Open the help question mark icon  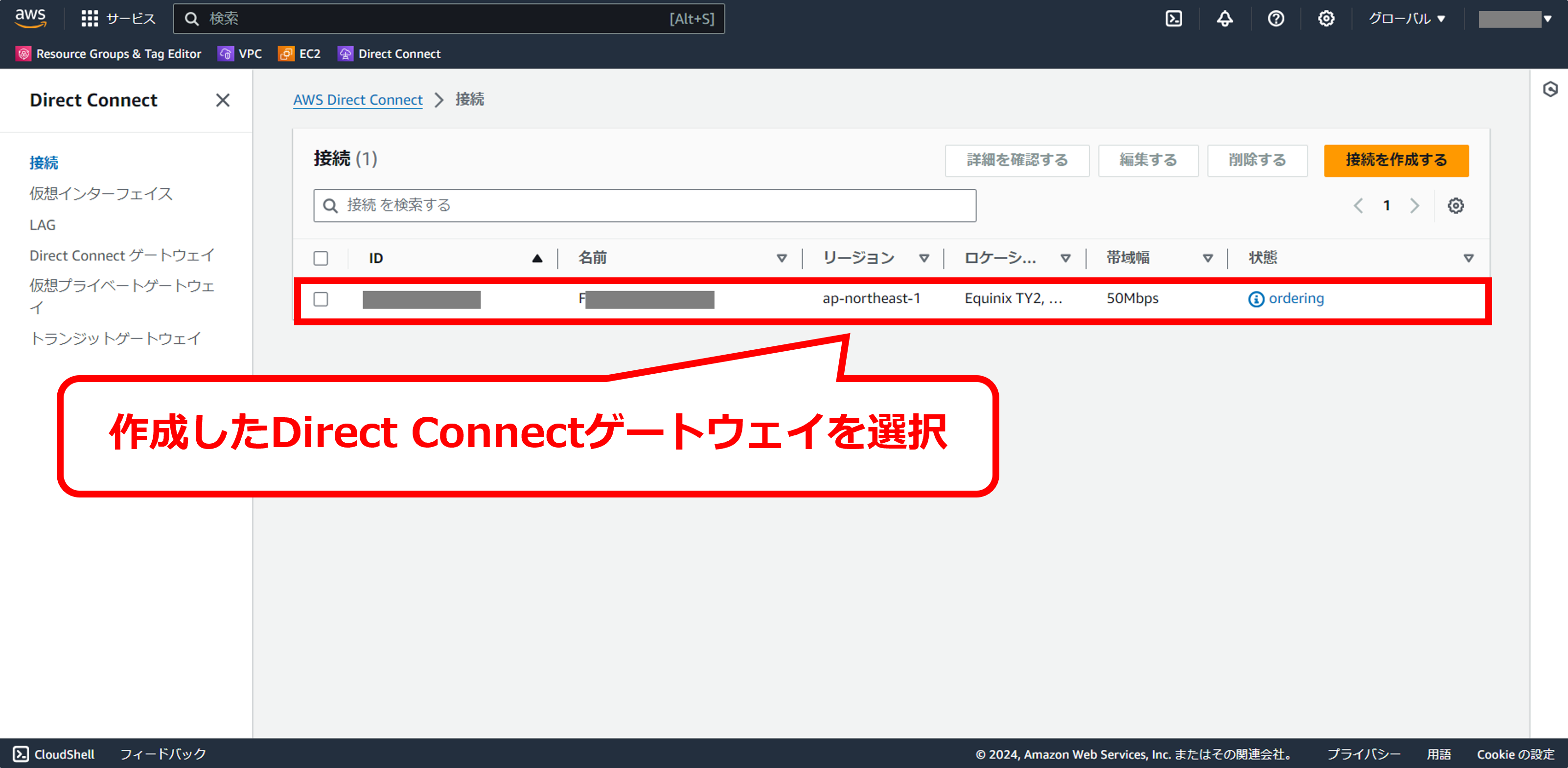(x=1275, y=19)
